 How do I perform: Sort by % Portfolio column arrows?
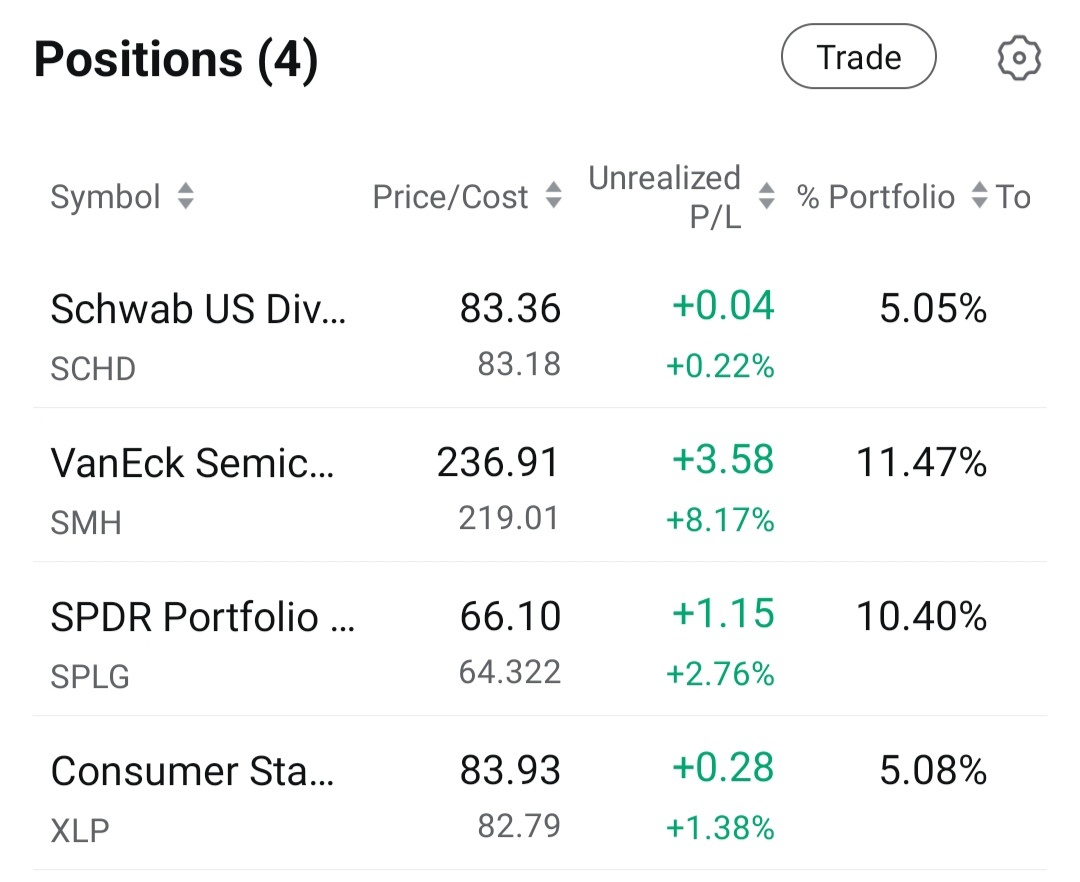[x=979, y=196]
